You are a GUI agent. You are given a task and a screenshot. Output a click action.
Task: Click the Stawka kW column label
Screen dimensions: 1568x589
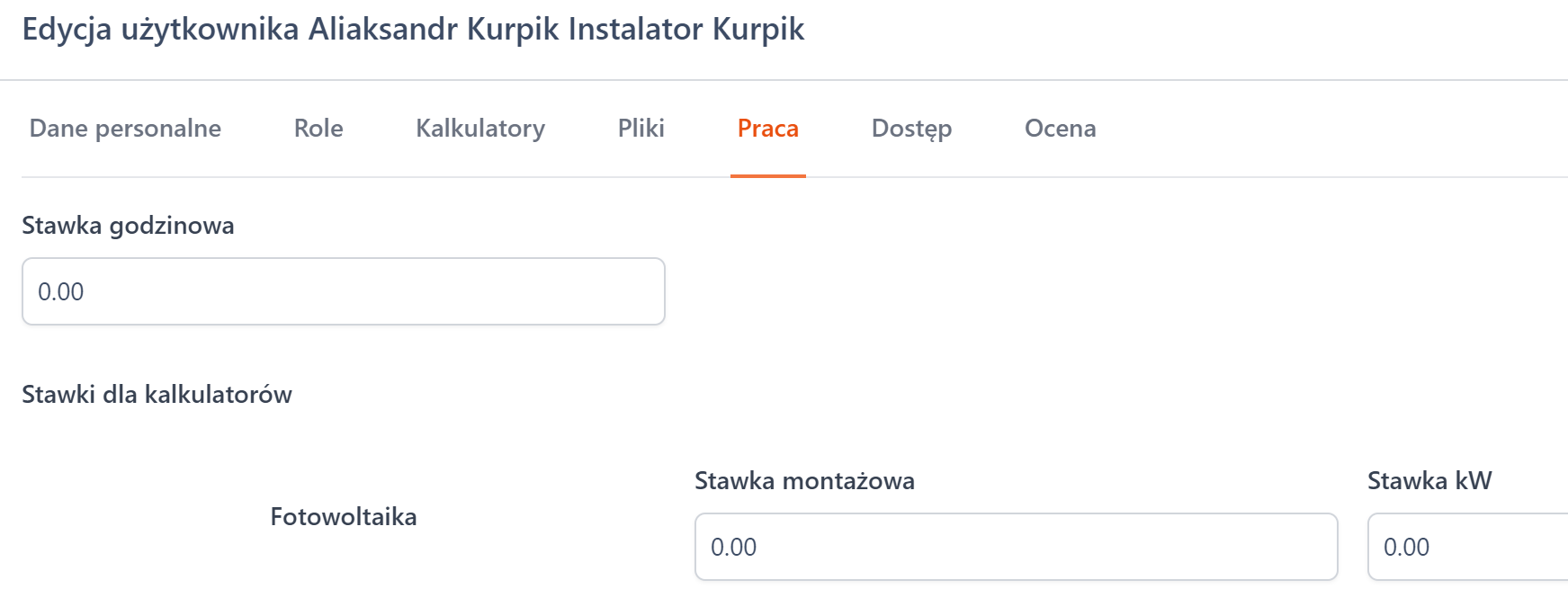click(x=1429, y=481)
